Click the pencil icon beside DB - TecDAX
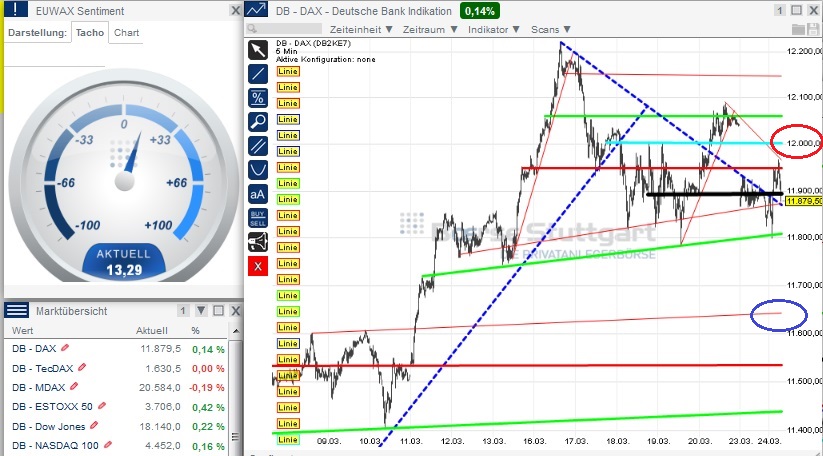 (x=82, y=367)
